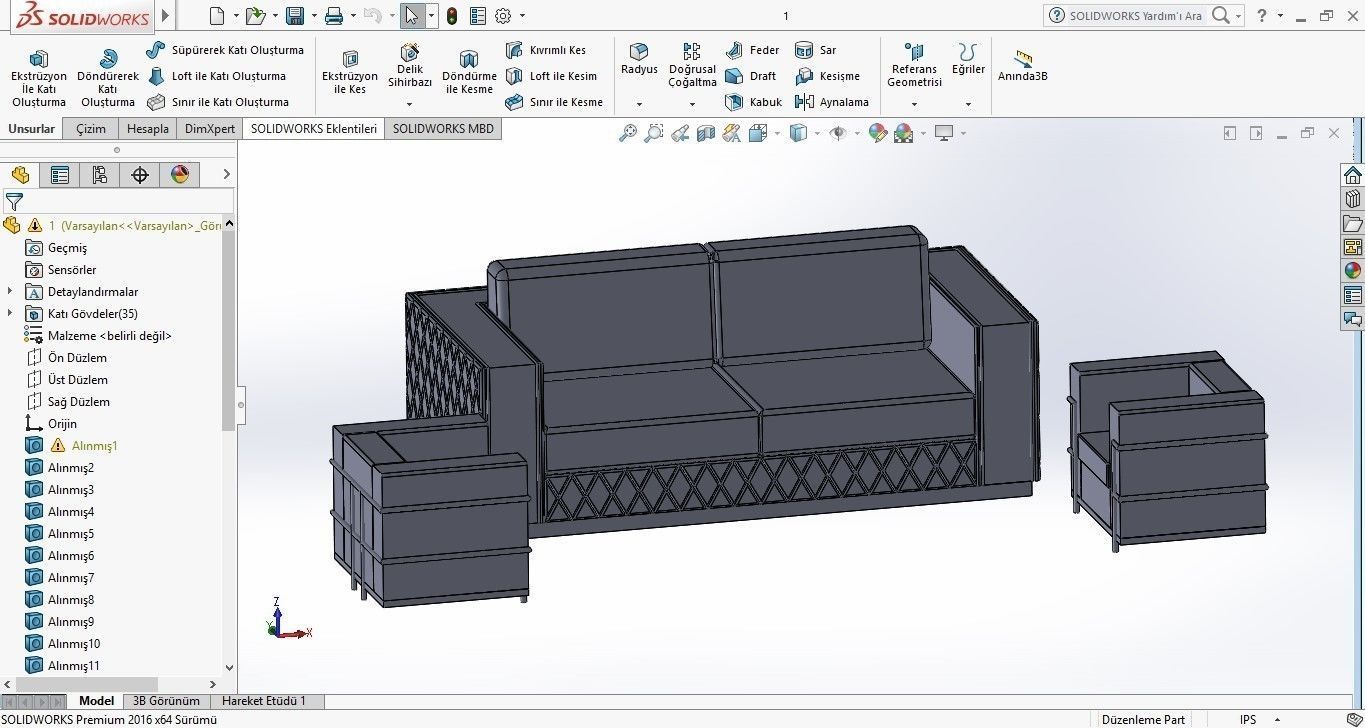The image size is (1365, 728).
Task: Open the DisplayManager color-ball tab
Action: click(x=180, y=175)
